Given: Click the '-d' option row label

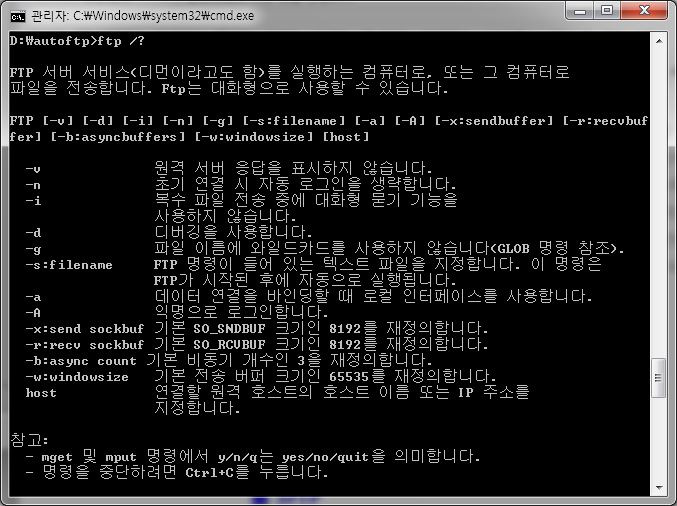Looking at the screenshot, I should [33, 233].
